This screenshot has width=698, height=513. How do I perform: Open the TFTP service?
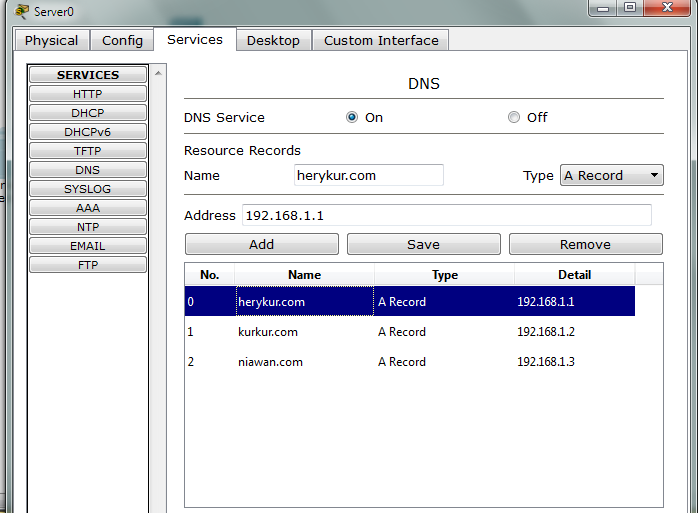coord(88,151)
